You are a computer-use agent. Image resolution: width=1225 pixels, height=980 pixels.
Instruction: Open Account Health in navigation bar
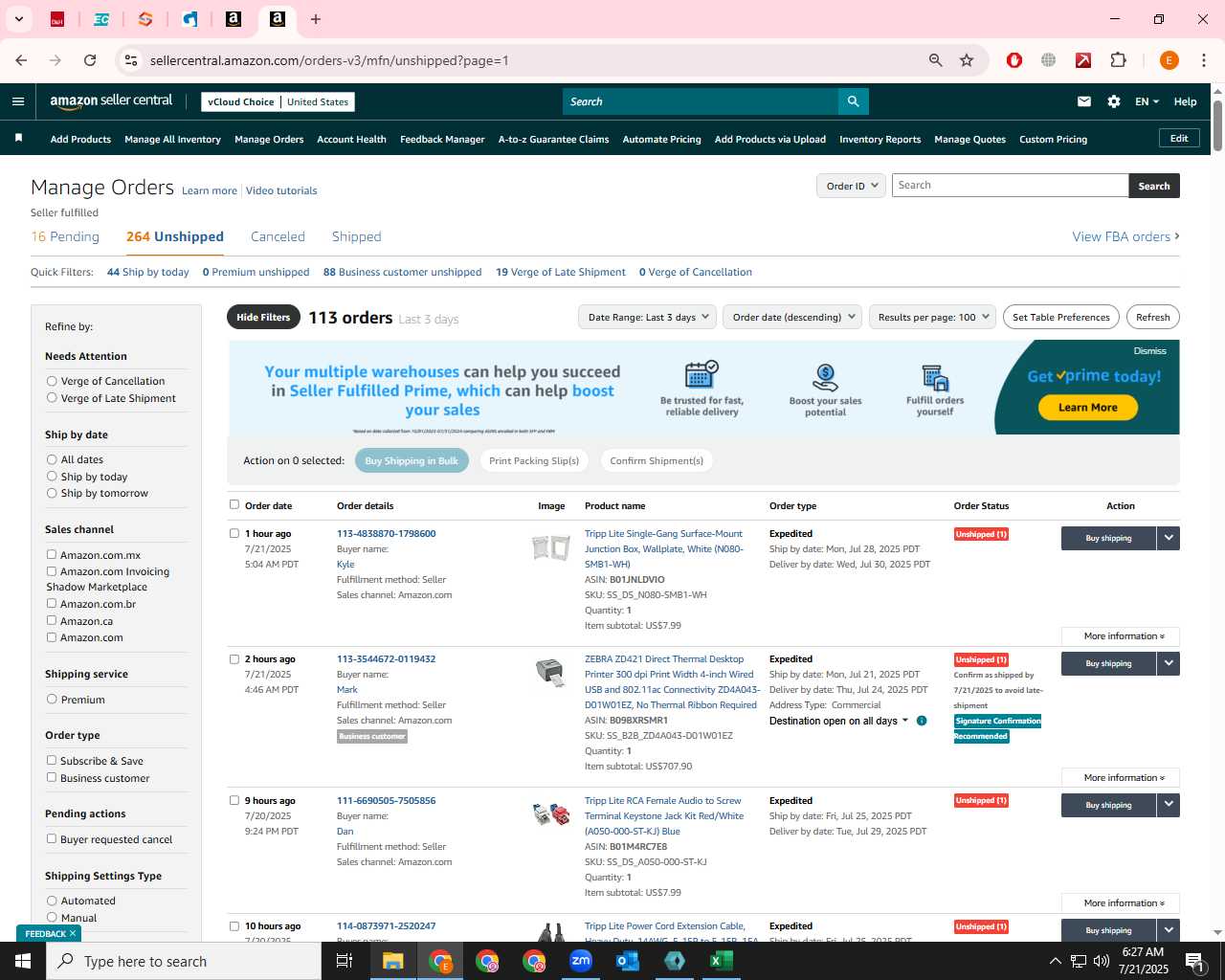(351, 139)
